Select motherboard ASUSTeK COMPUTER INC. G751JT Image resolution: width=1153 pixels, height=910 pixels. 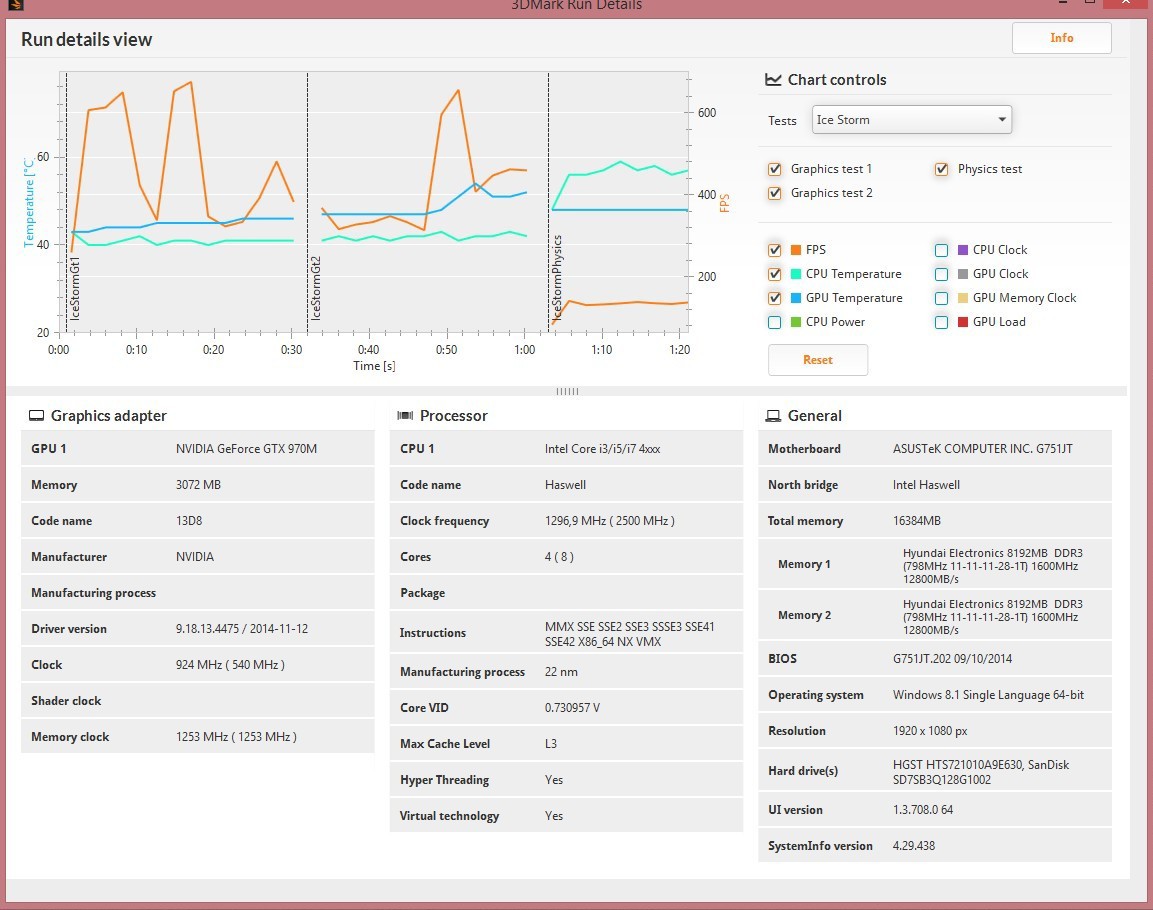click(982, 449)
